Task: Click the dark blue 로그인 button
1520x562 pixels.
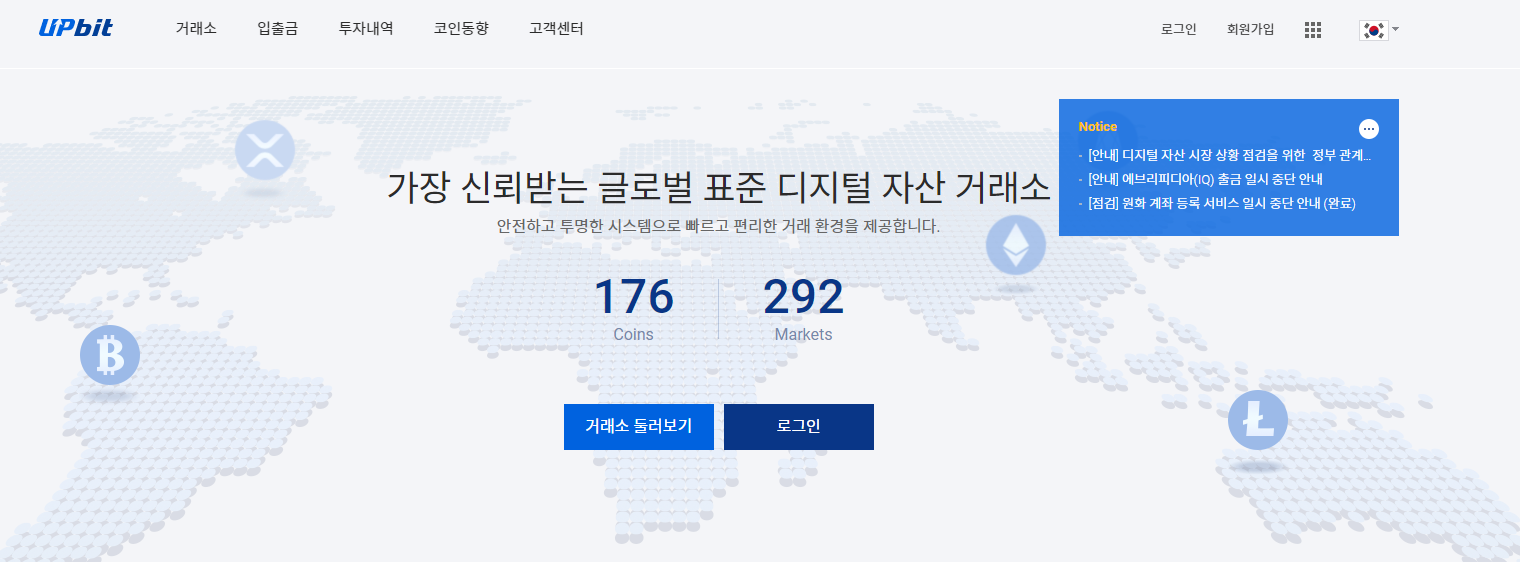Action: 799,427
